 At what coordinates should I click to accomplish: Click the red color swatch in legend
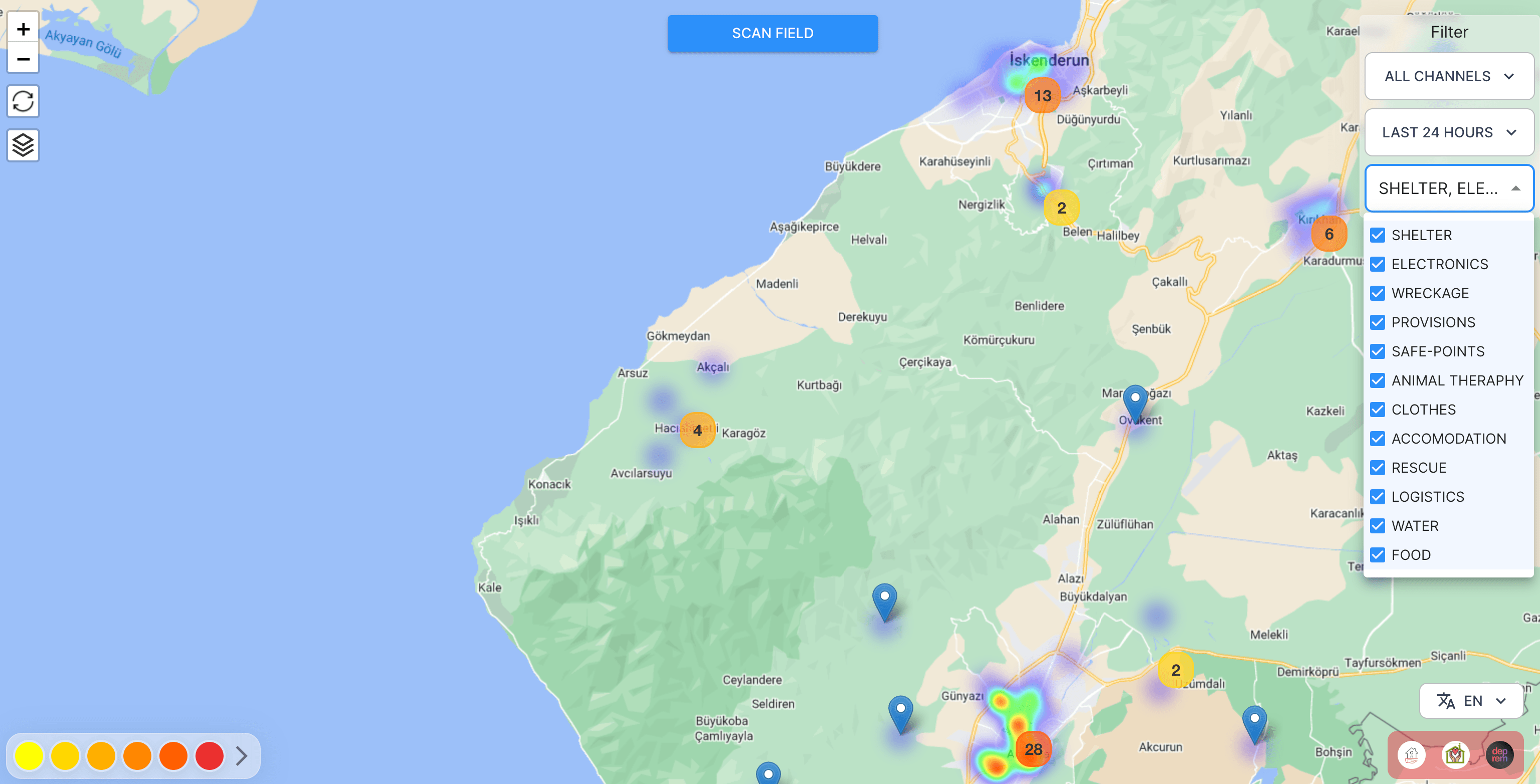(209, 756)
